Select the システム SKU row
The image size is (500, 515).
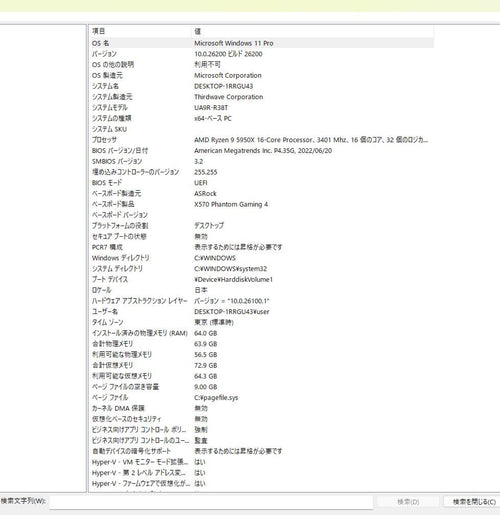261,129
